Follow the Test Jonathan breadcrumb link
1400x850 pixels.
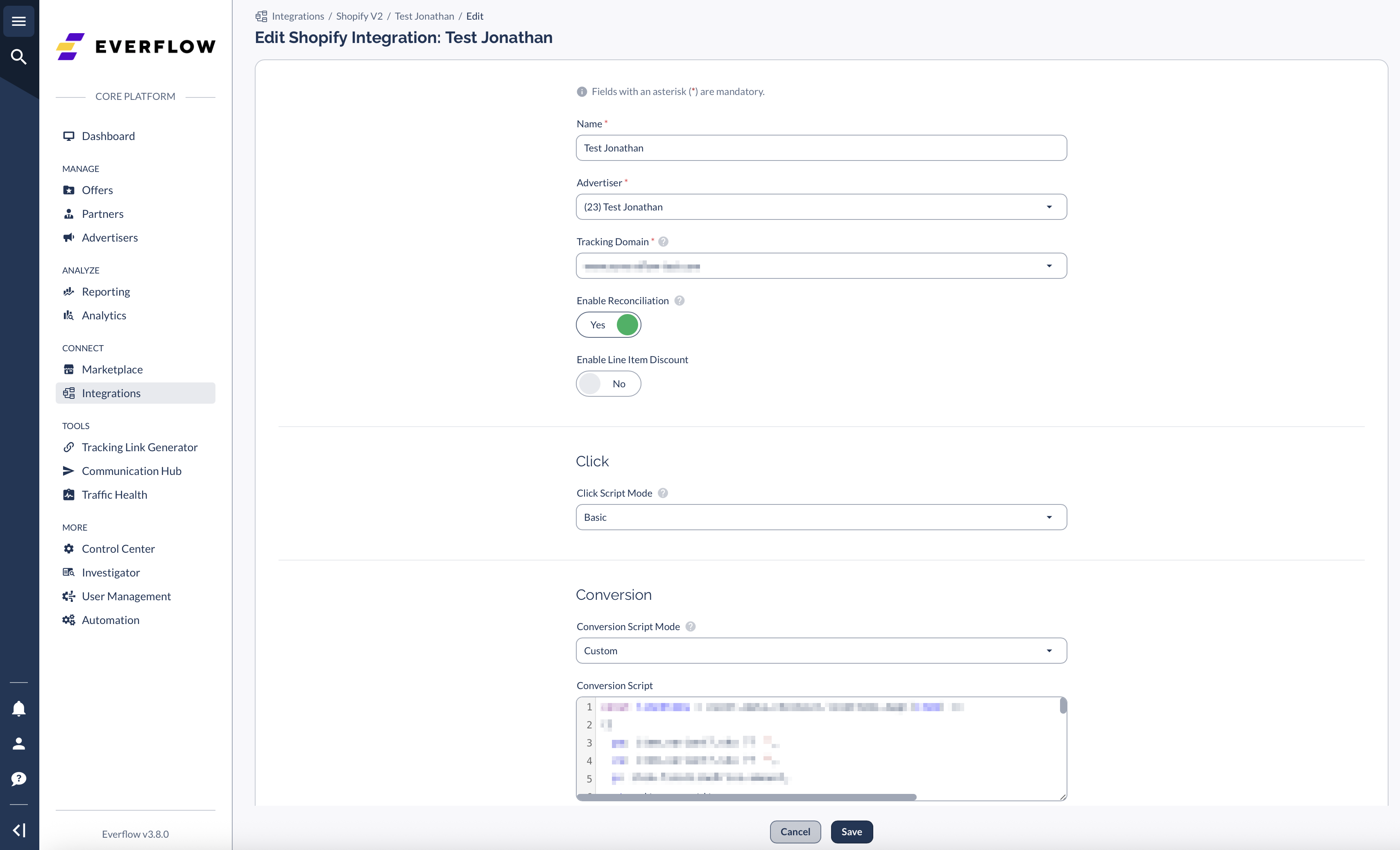click(424, 16)
